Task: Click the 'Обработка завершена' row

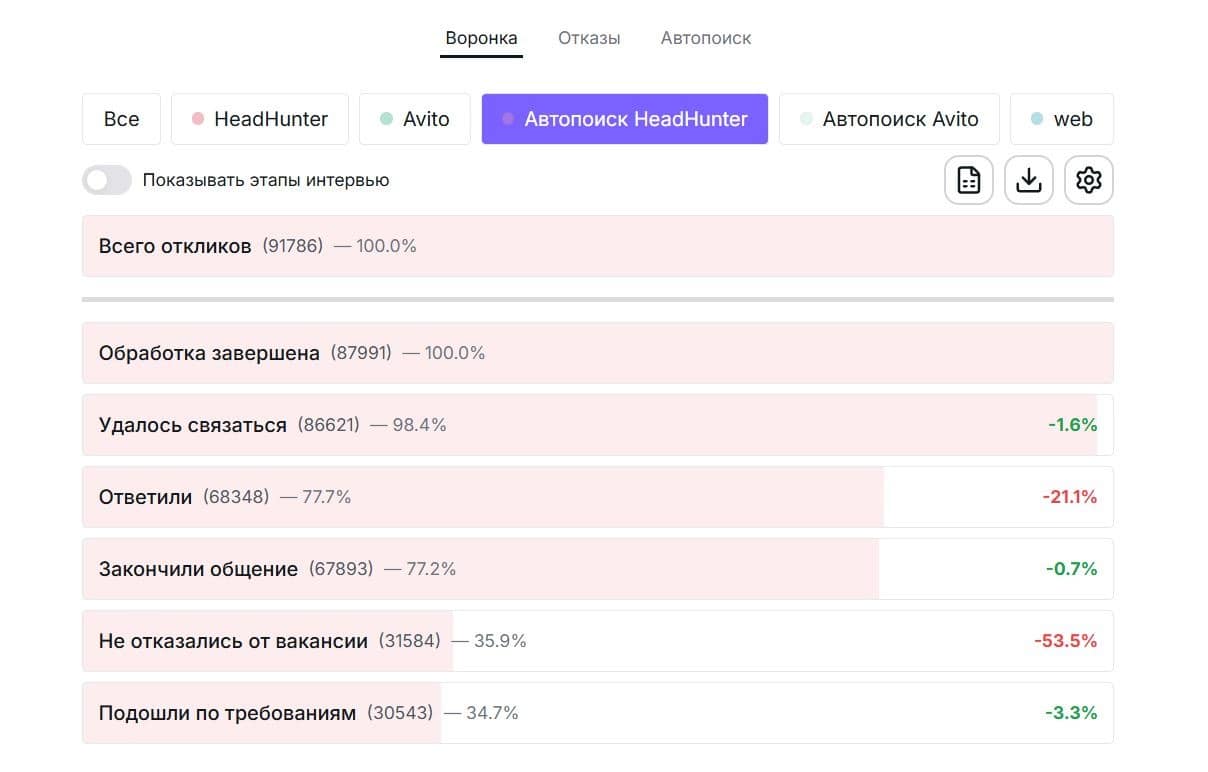Action: tap(598, 353)
